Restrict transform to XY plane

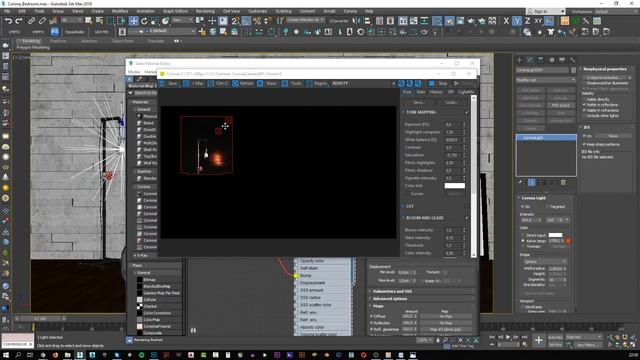click(x=538, y=21)
